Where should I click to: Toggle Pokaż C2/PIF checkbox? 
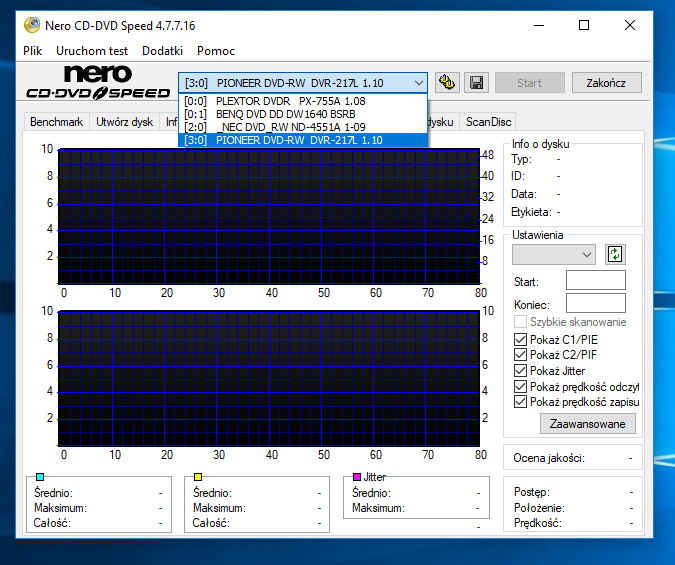520,355
